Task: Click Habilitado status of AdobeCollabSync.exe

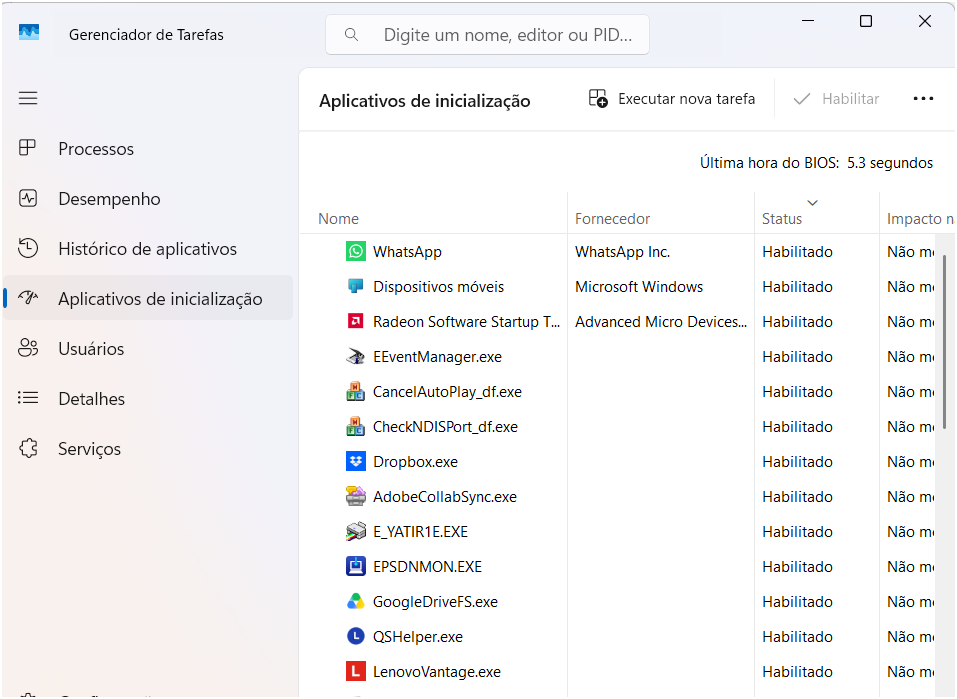Action: pyautogui.click(x=797, y=496)
